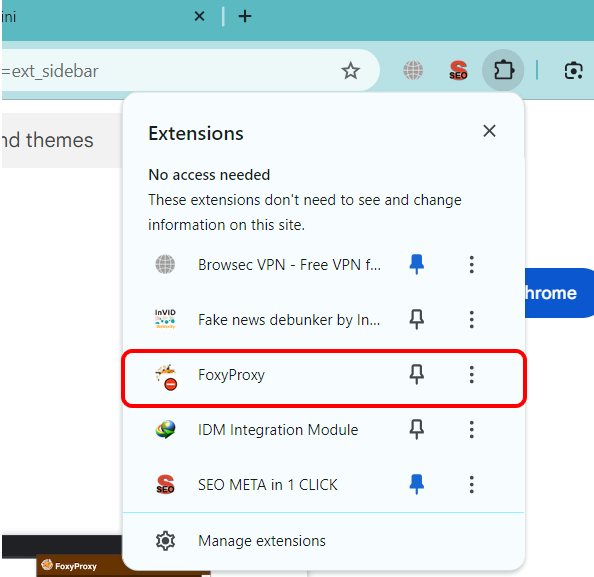Viewport: 594px width, 577px height.
Task: Close the Extensions popup
Action: [489, 131]
